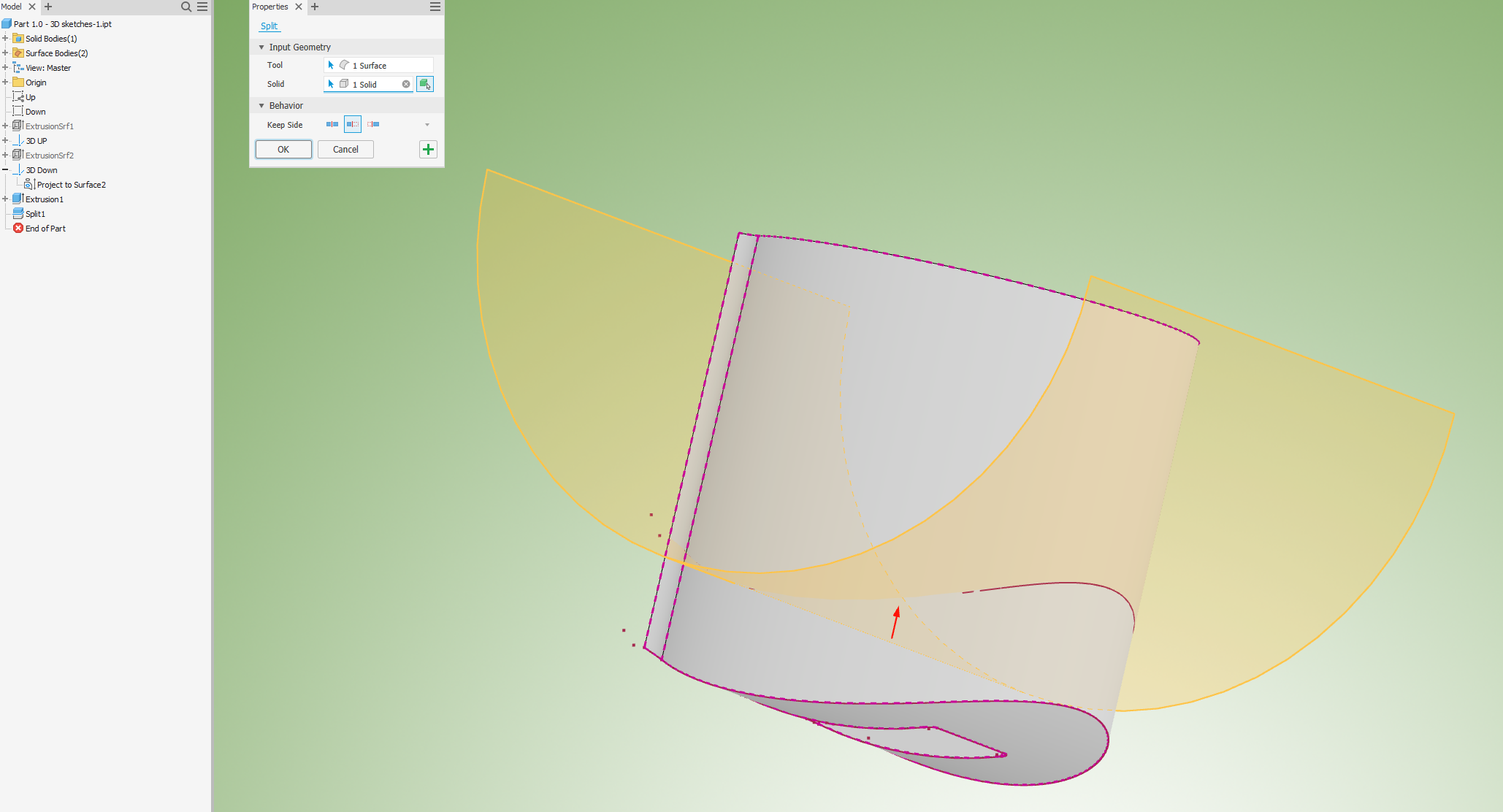Toggle the Input Geometry section expander
Image resolution: width=1503 pixels, height=812 pixels.
click(260, 47)
